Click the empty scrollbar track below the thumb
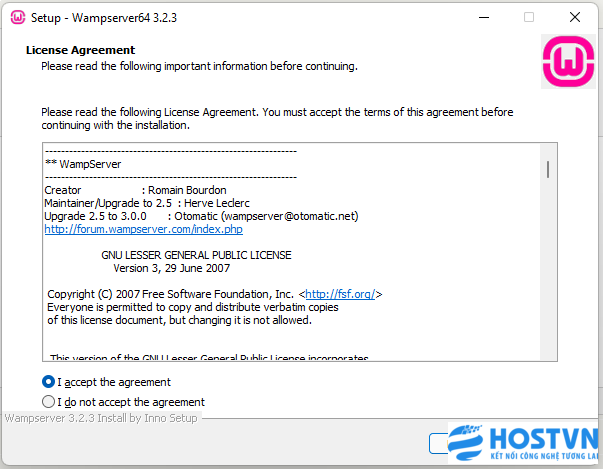This screenshot has width=603, height=469. click(548, 269)
